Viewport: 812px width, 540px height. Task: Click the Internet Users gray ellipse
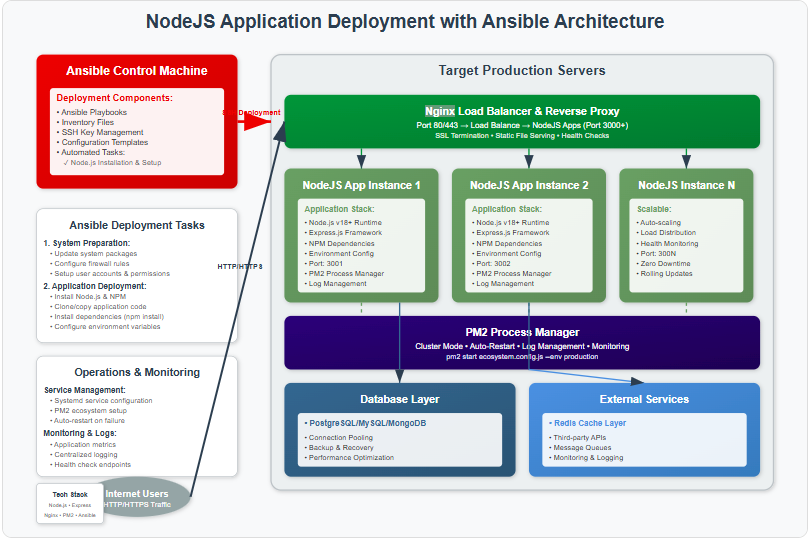(138, 498)
